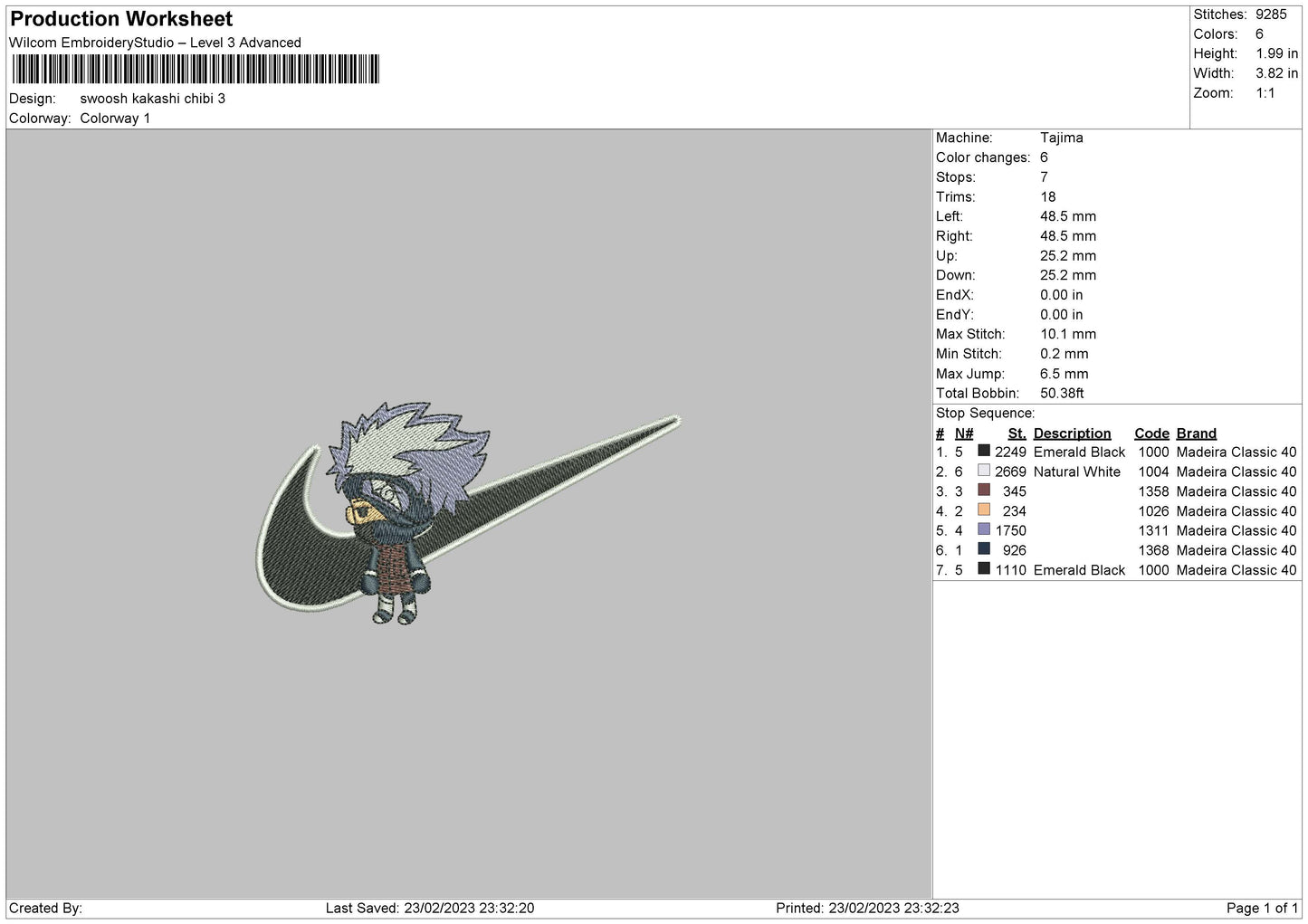Screen dimensions: 1308x924
Task: Click the Production Worksheet title
Action: tap(121, 19)
